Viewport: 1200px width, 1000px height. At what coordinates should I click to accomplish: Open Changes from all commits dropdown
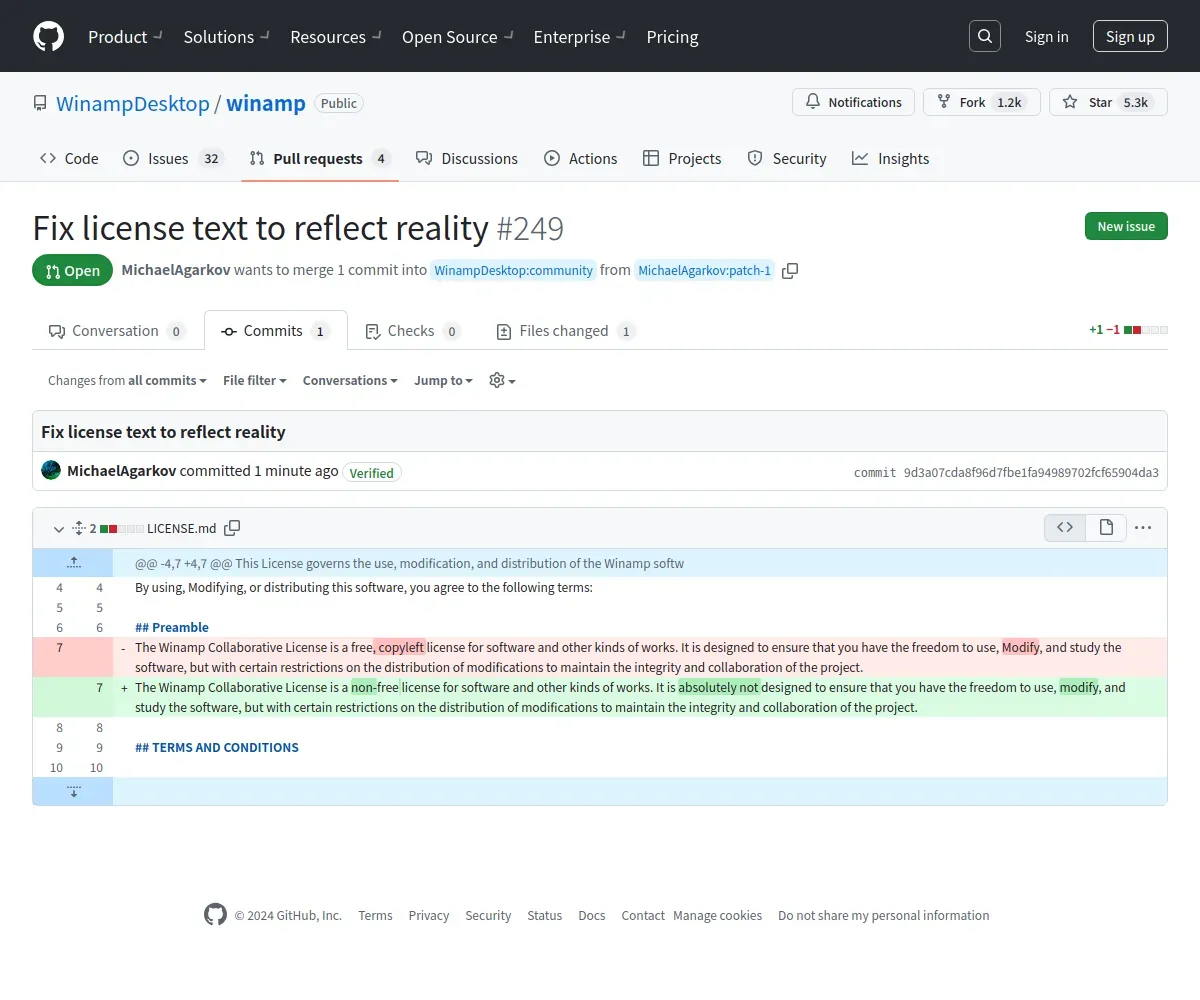tap(127, 380)
